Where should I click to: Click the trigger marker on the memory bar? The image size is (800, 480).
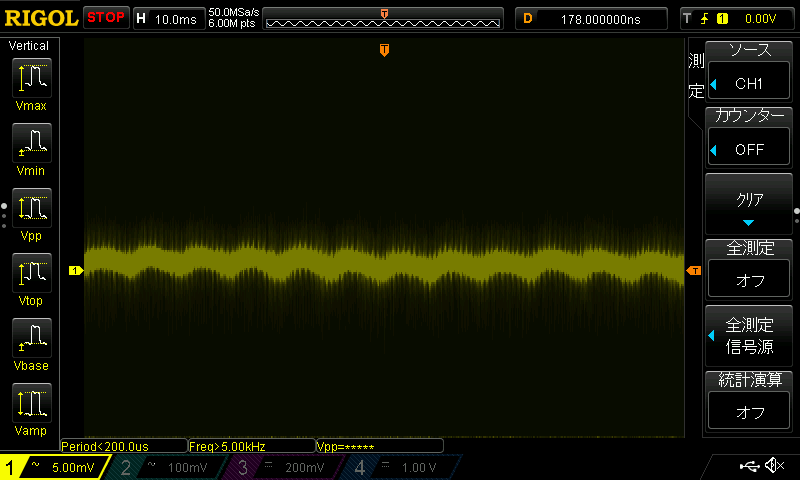(384, 14)
